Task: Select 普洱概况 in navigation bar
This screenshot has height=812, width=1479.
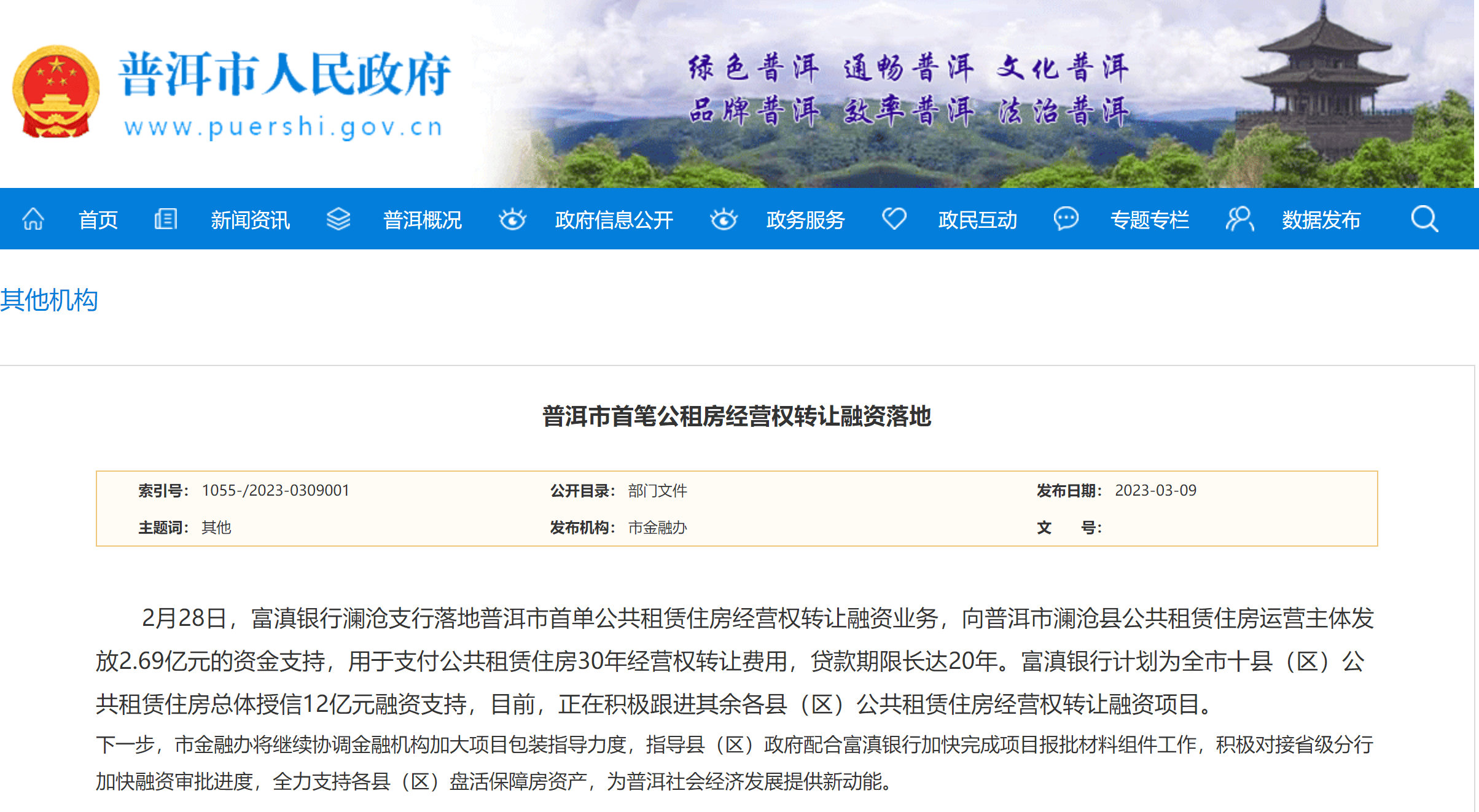Action: [x=423, y=220]
